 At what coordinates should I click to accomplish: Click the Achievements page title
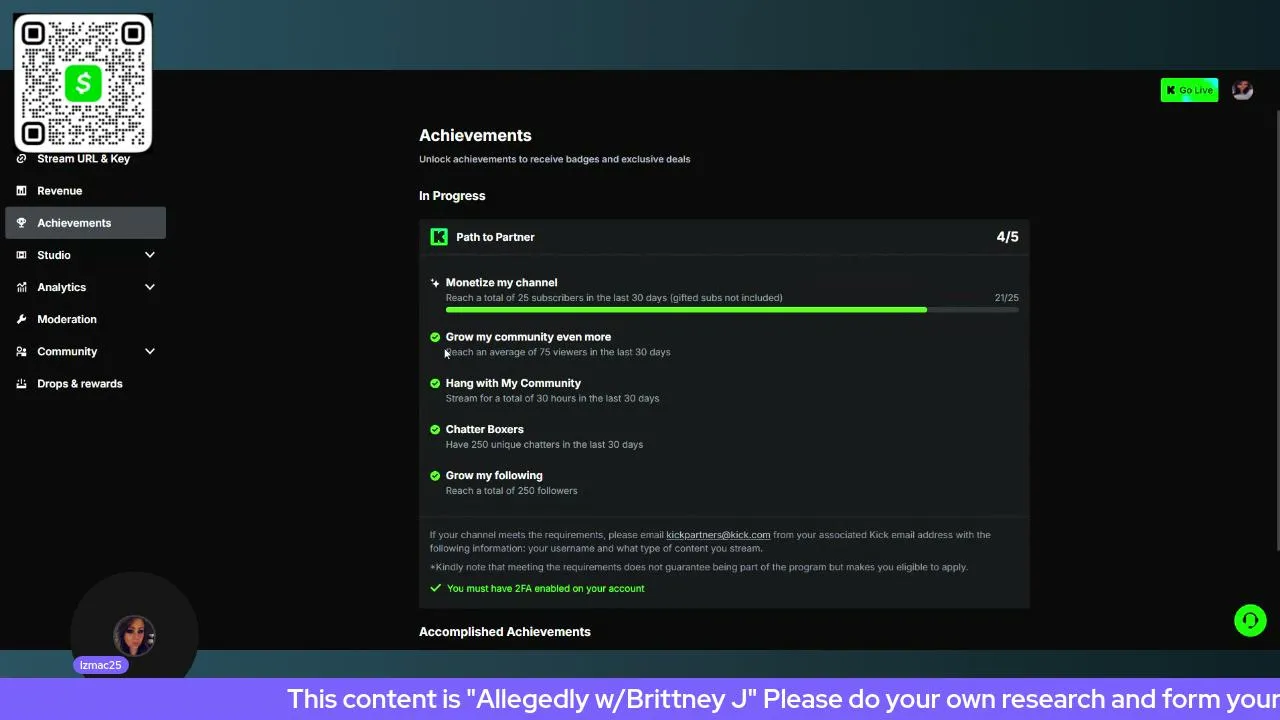click(x=475, y=135)
